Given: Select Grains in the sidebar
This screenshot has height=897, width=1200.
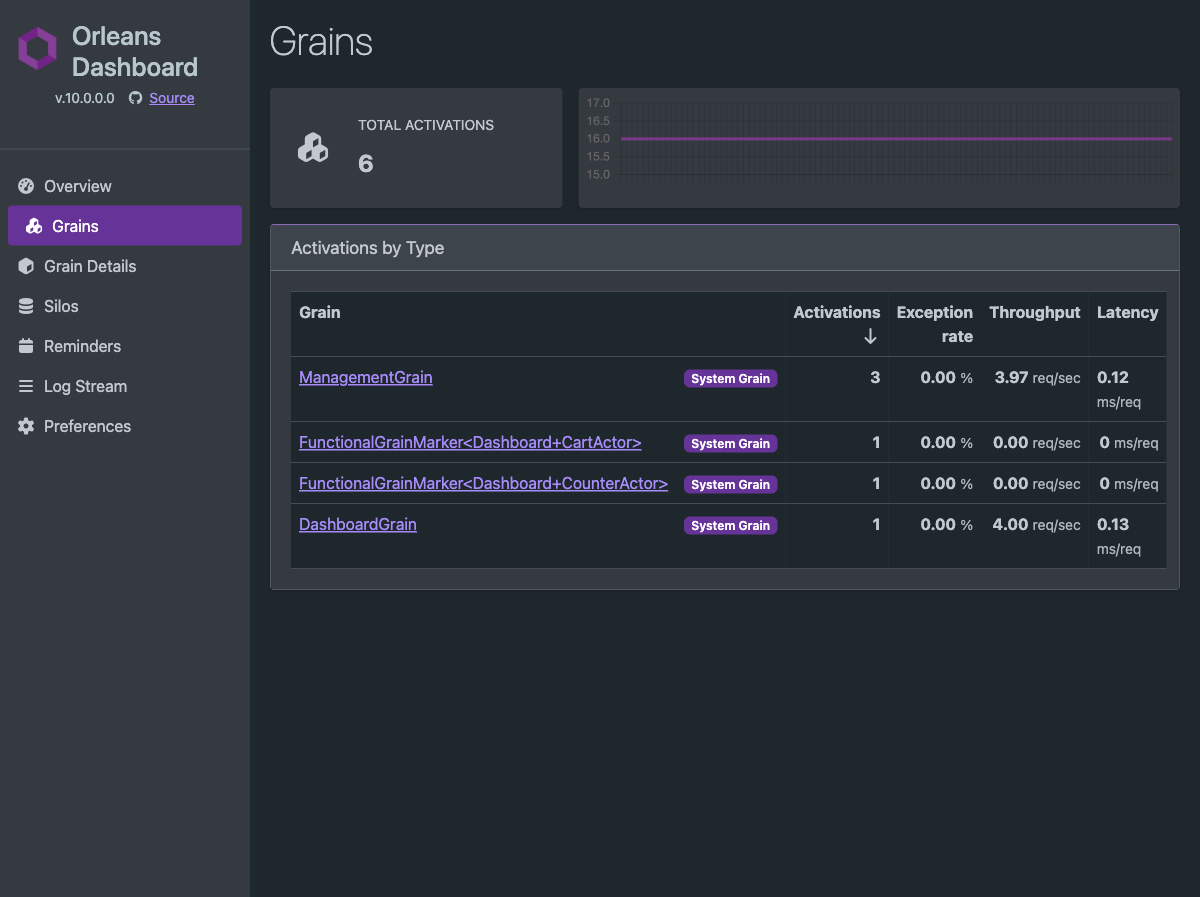Looking at the screenshot, I should (x=125, y=226).
